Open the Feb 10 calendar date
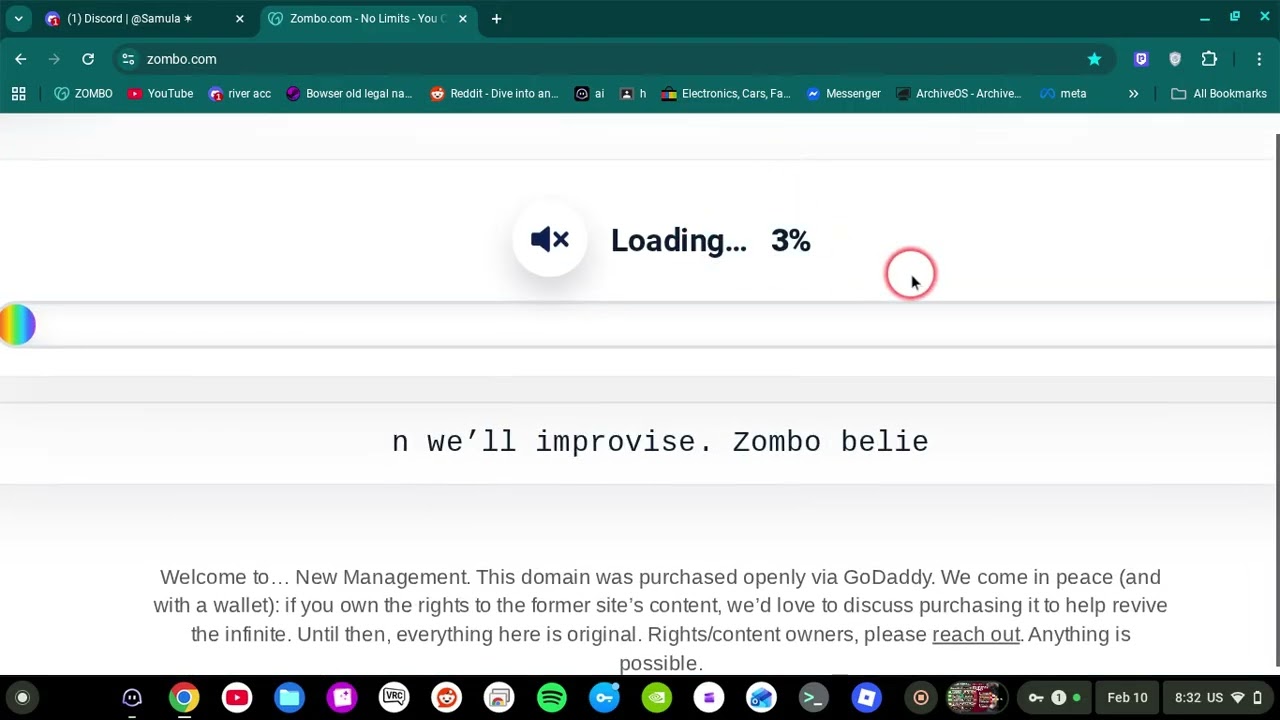Viewport: 1280px width, 720px height. point(1127,698)
